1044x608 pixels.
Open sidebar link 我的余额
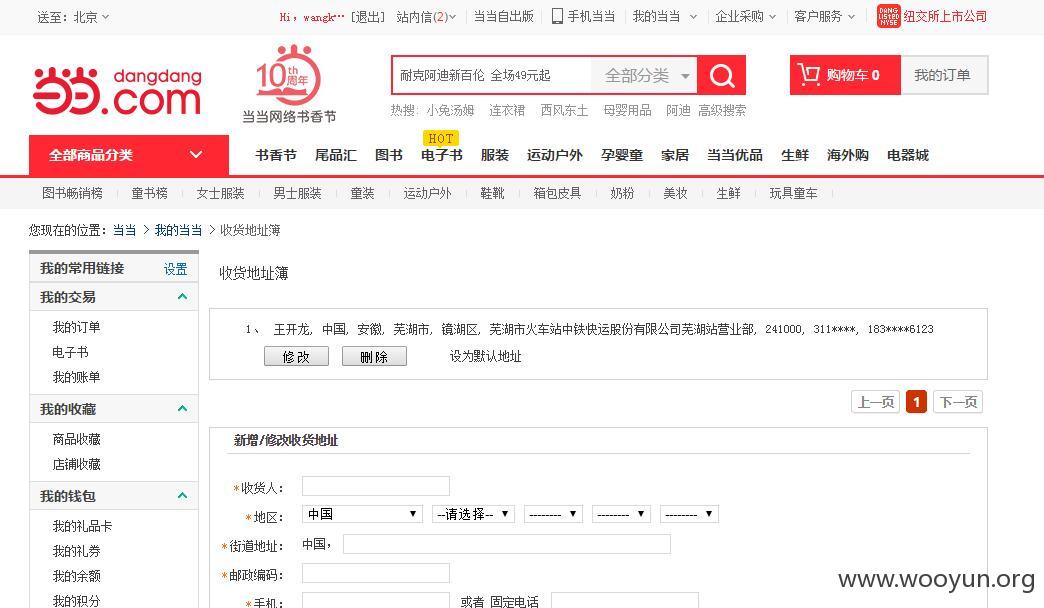point(77,576)
